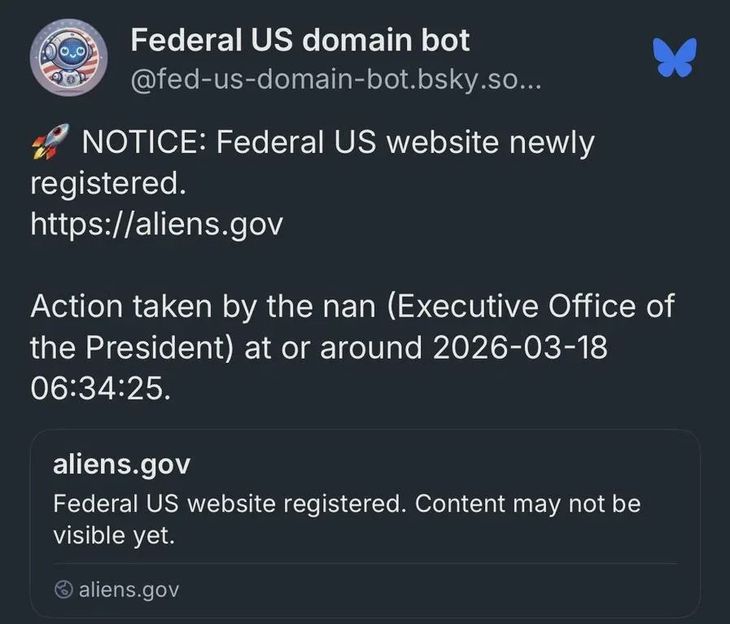
Task: Click the bold aliens.gov link card title
Action: pyautogui.click(x=121, y=465)
